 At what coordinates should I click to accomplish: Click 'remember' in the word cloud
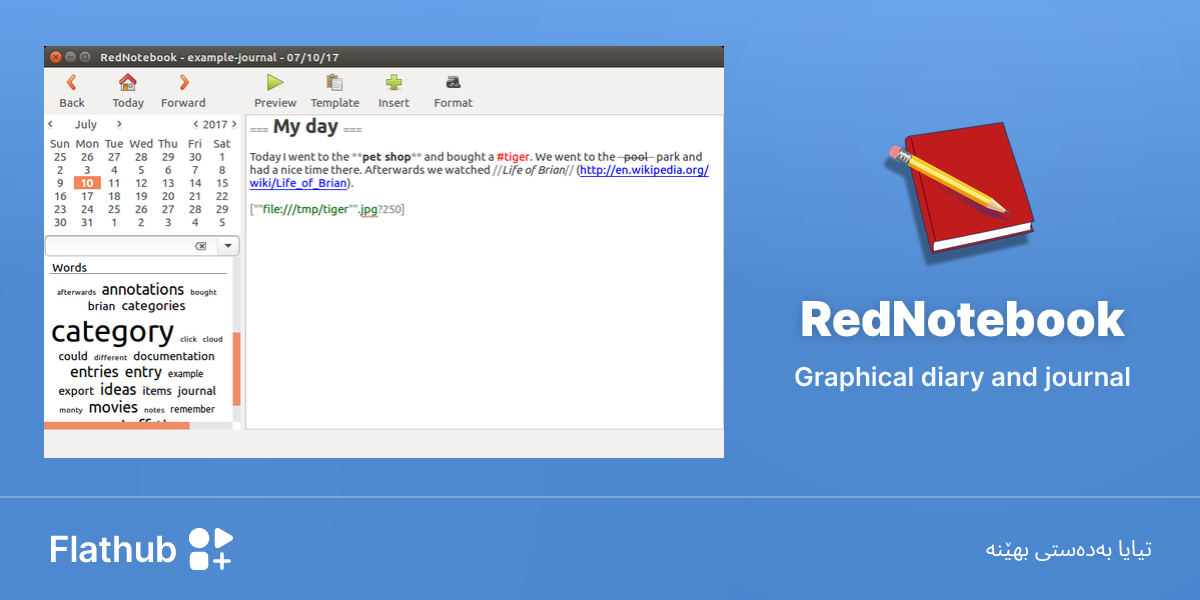(192, 409)
